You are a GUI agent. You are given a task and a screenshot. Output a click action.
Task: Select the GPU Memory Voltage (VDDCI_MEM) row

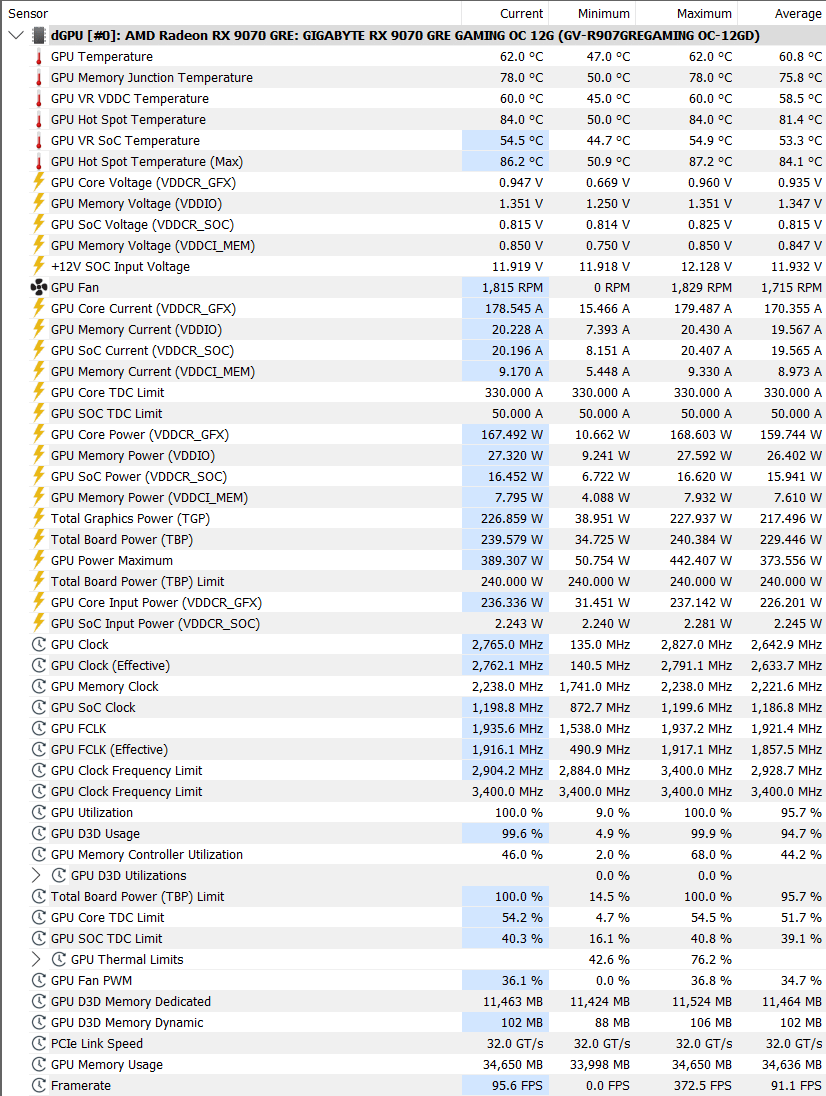point(413,245)
